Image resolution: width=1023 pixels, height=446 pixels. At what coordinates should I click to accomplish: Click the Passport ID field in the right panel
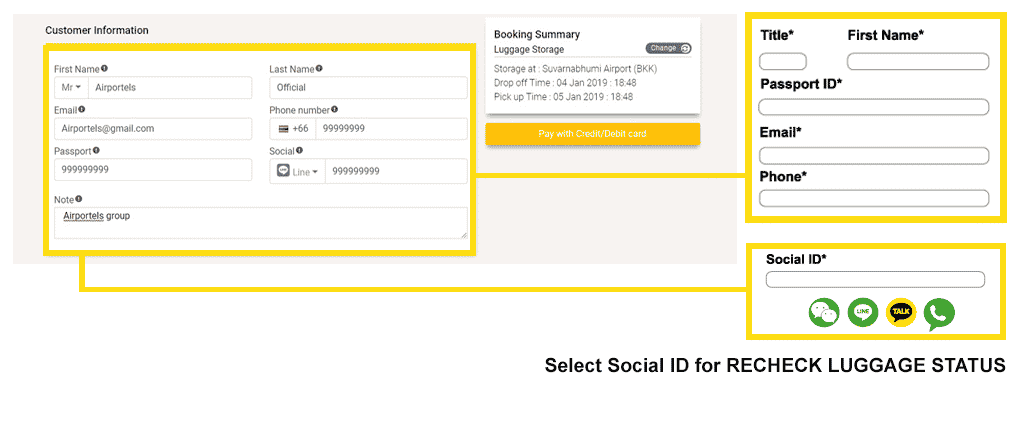click(874, 107)
